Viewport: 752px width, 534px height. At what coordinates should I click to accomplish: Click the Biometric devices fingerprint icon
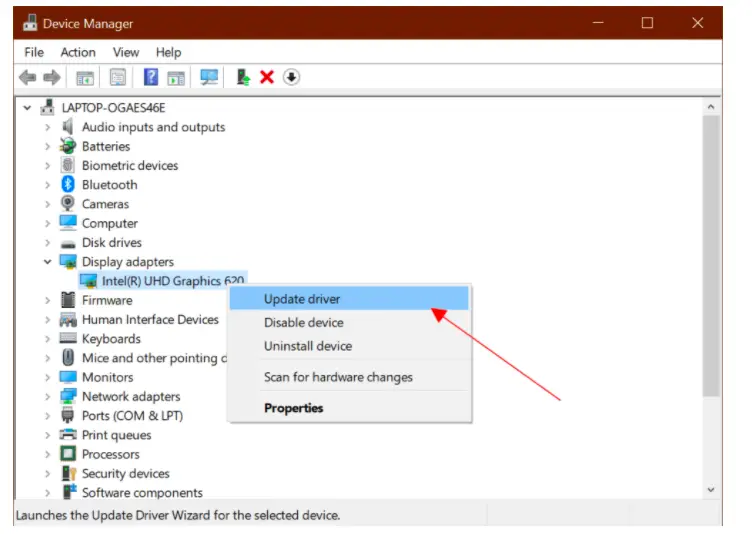click(x=68, y=165)
